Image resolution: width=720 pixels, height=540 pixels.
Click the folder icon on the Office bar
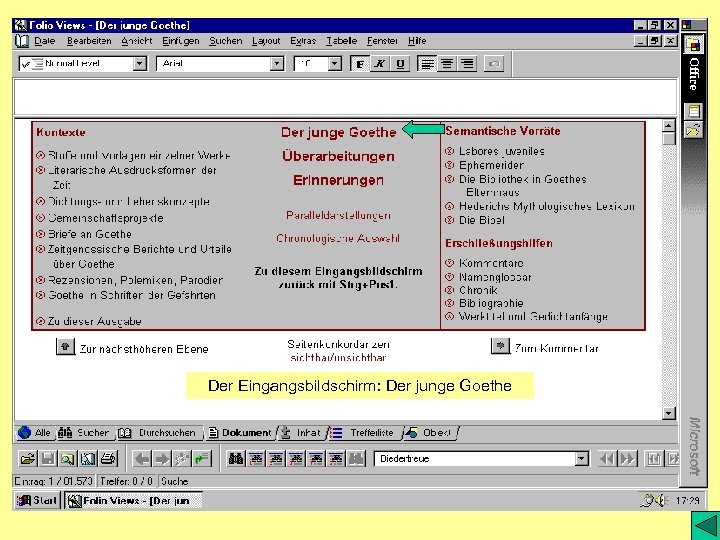[x=693, y=130]
